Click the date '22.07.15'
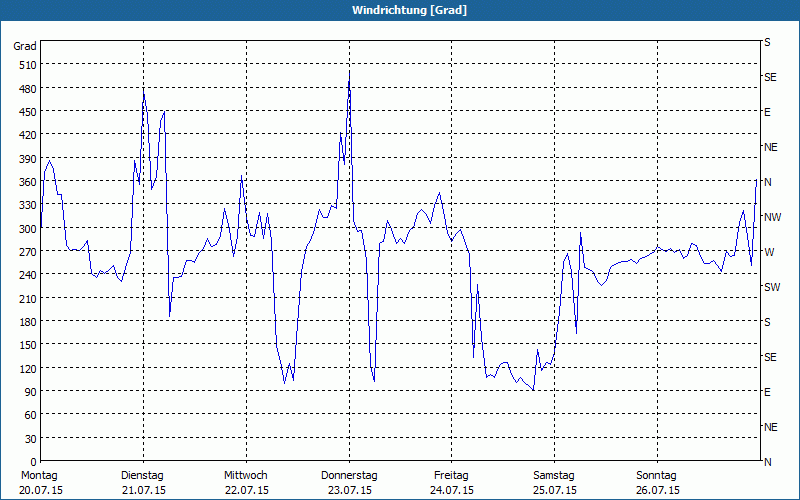This screenshot has width=800, height=500. pyautogui.click(x=247, y=490)
